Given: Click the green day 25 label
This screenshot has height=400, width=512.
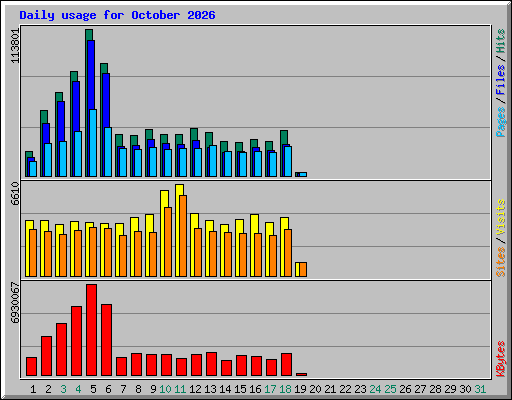Looking at the screenshot, I should (390, 389).
